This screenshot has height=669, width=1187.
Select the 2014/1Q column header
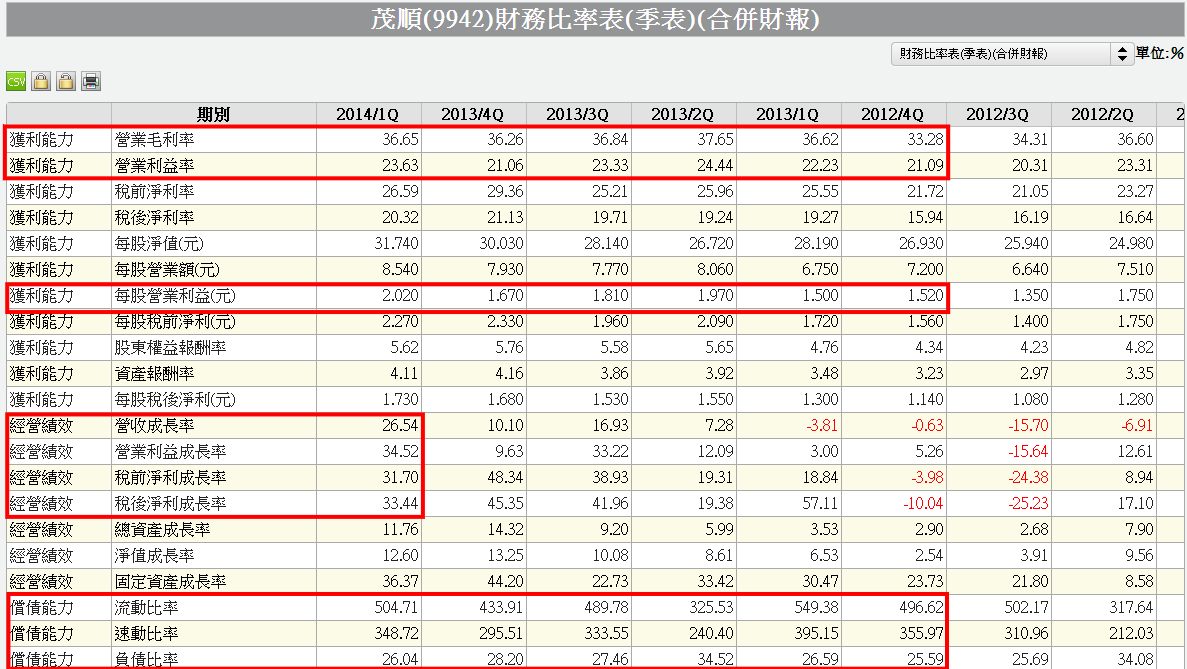[367, 114]
